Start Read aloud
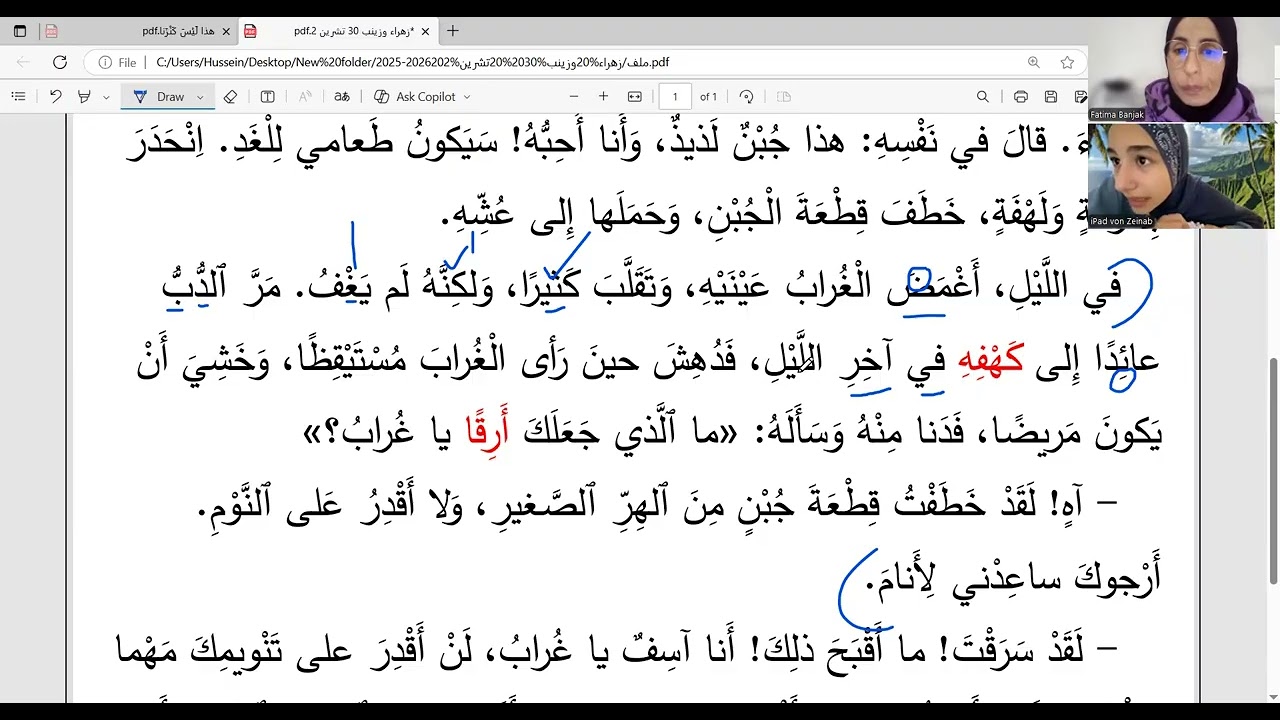 (305, 97)
